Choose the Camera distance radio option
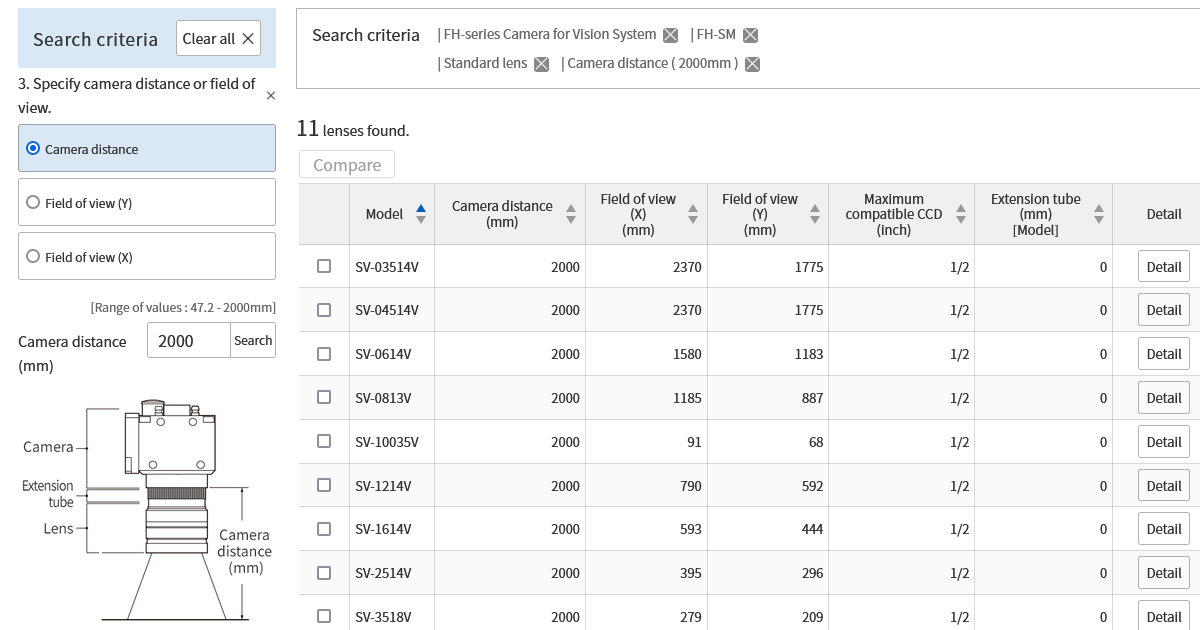This screenshot has width=1200, height=630. [x=34, y=149]
